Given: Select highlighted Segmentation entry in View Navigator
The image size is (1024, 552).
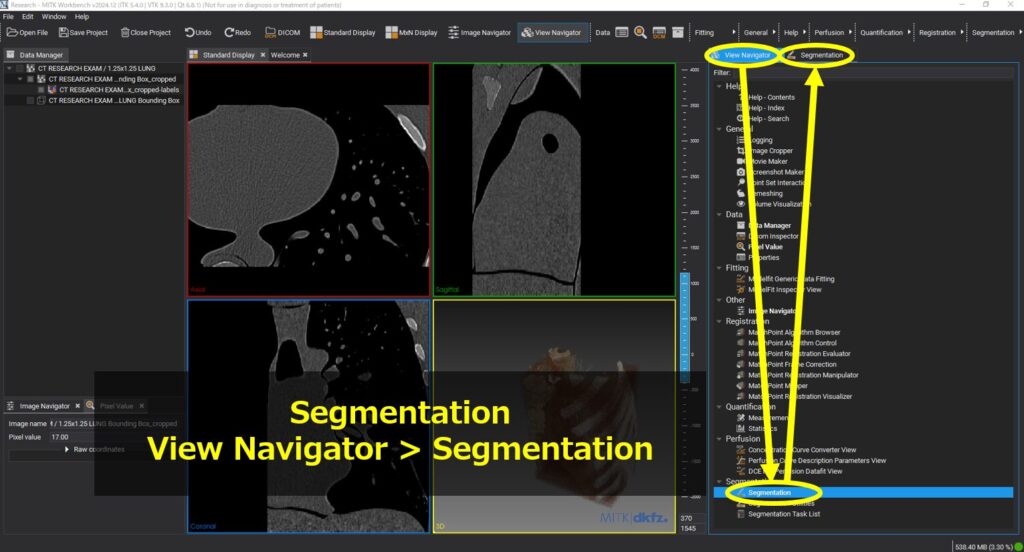Looking at the screenshot, I should click(x=863, y=493).
